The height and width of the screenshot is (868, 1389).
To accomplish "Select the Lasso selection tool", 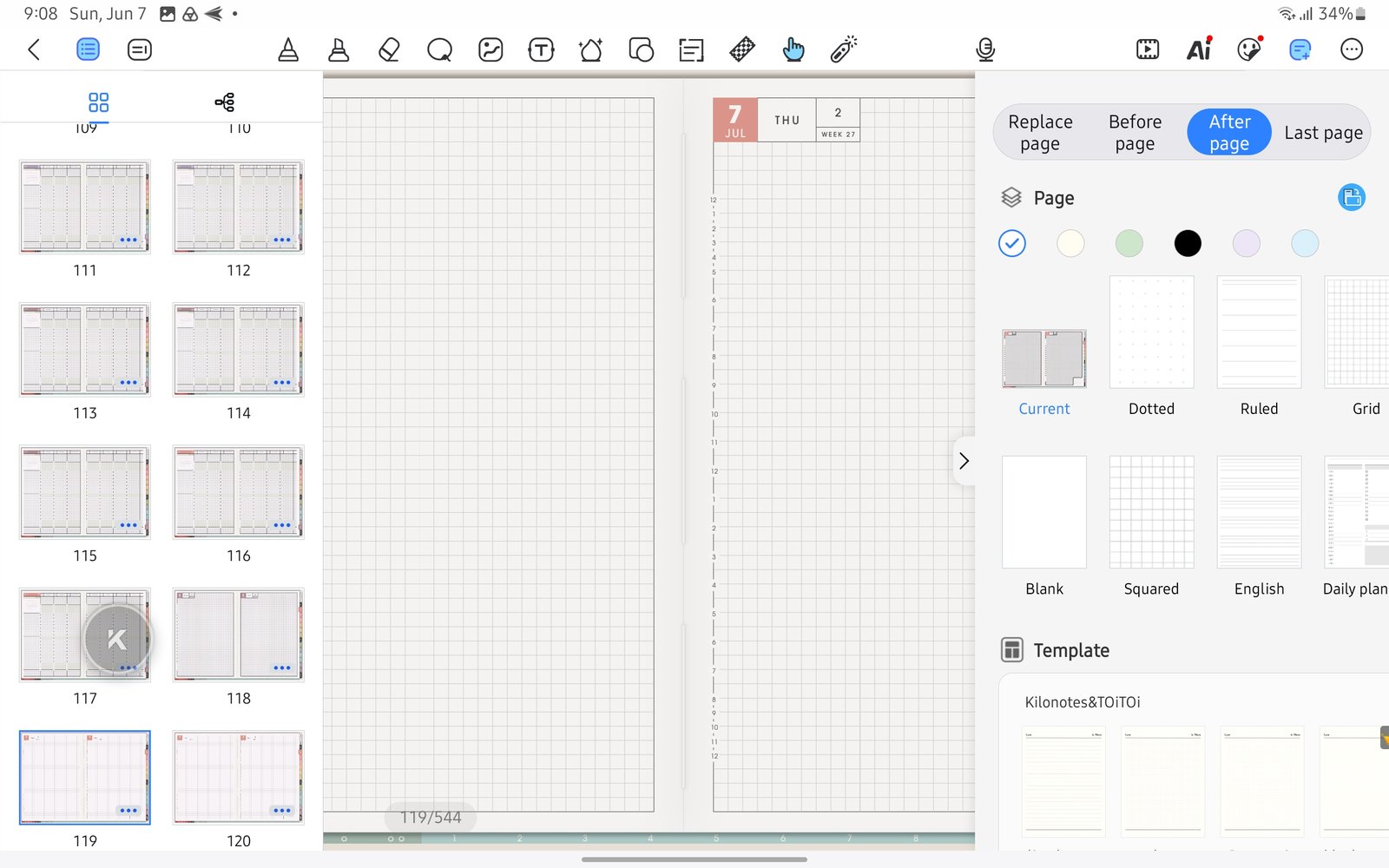I will click(x=439, y=49).
